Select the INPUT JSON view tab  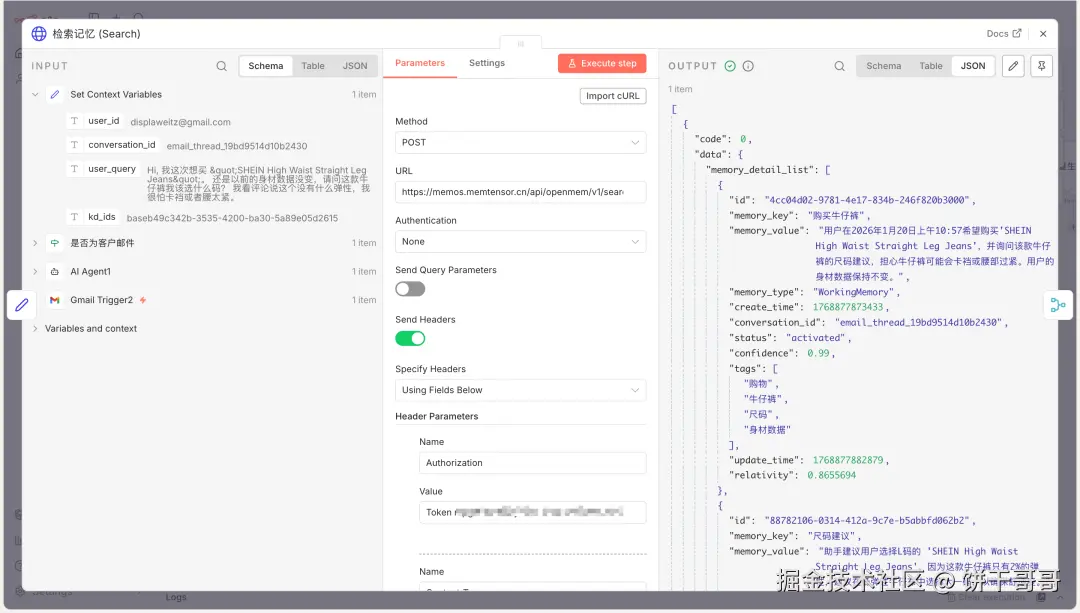pos(355,66)
